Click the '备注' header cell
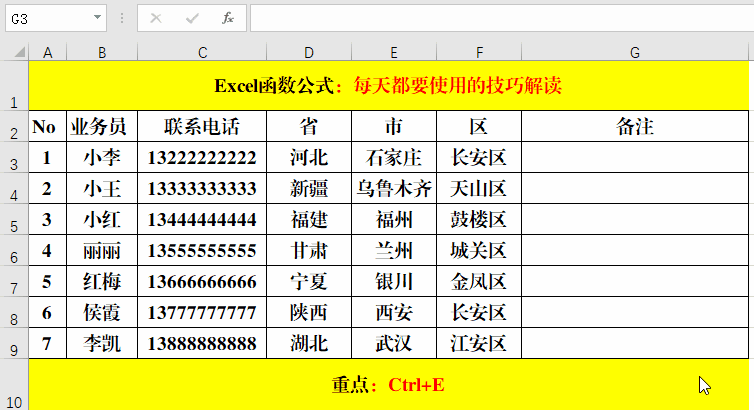This screenshot has height=410, width=754. (x=635, y=126)
